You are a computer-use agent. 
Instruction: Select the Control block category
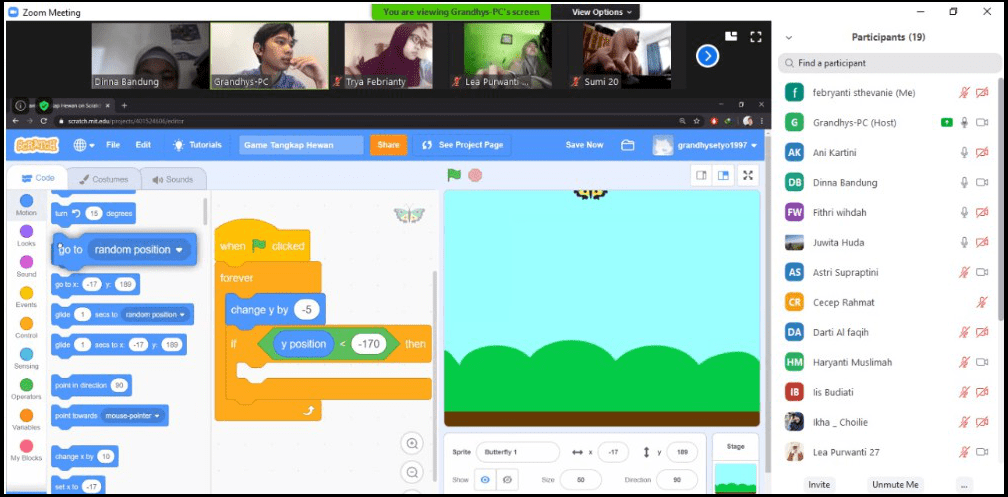point(26,327)
